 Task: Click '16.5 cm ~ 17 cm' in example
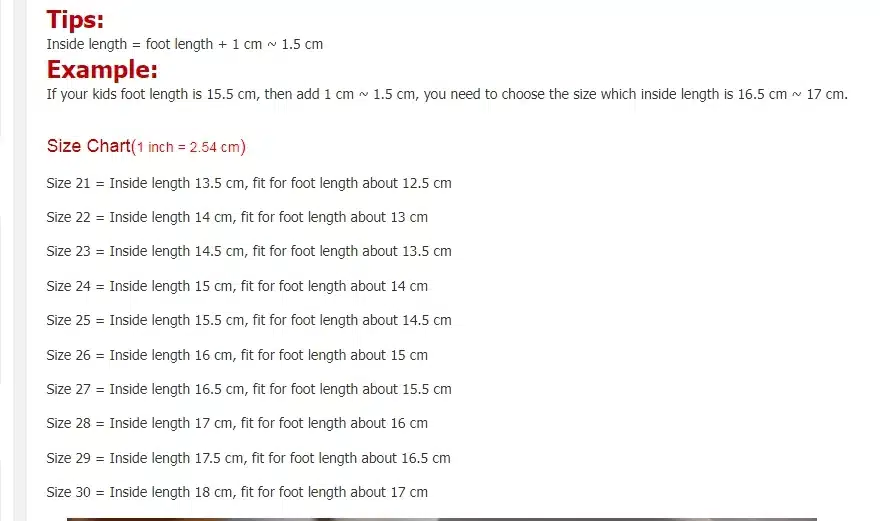tap(791, 94)
